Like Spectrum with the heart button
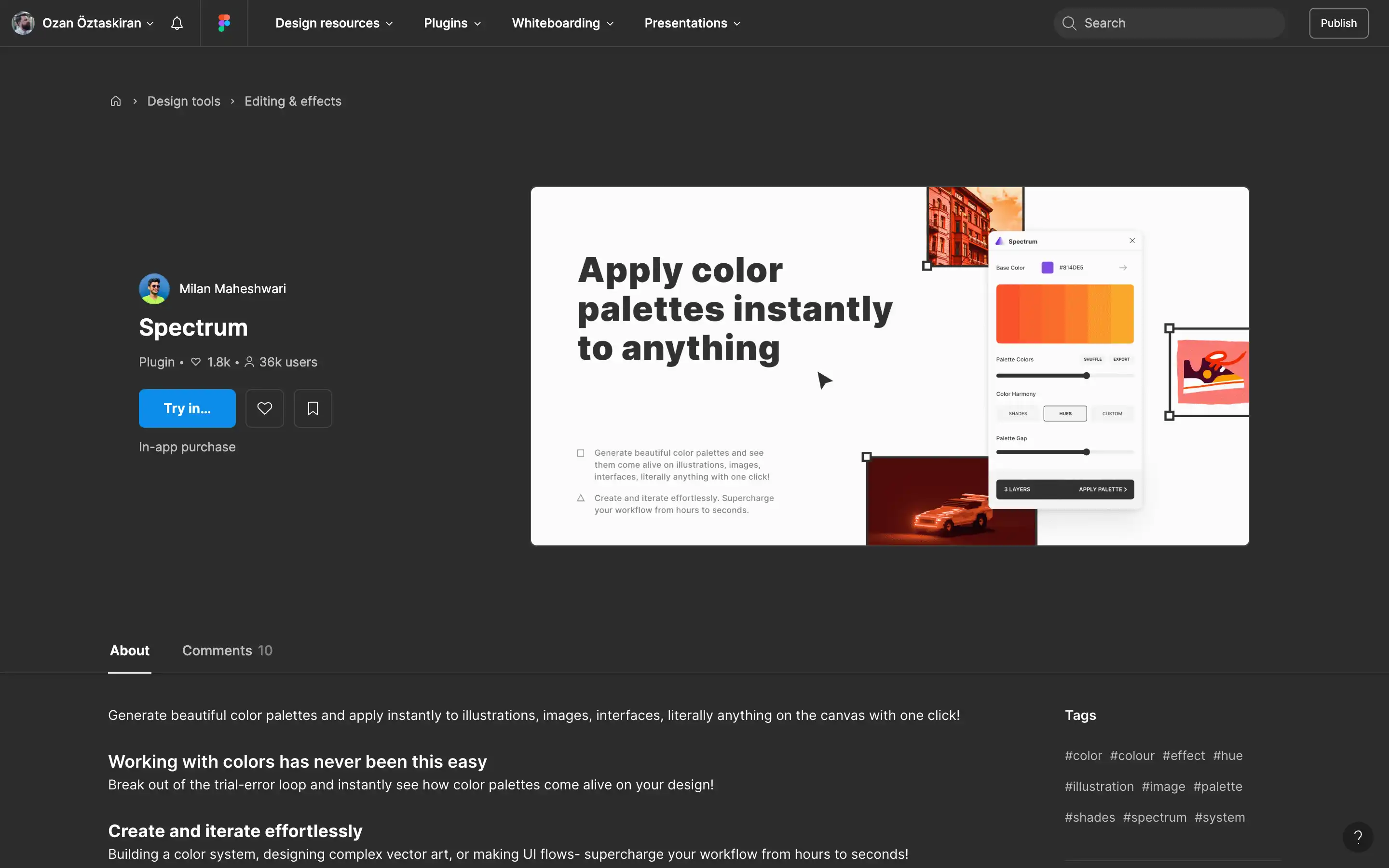Viewport: 1389px width, 868px height. [x=265, y=408]
